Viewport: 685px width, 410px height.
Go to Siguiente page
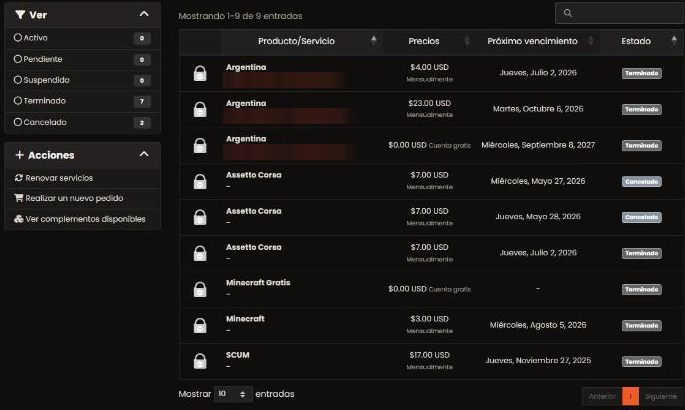pos(661,396)
